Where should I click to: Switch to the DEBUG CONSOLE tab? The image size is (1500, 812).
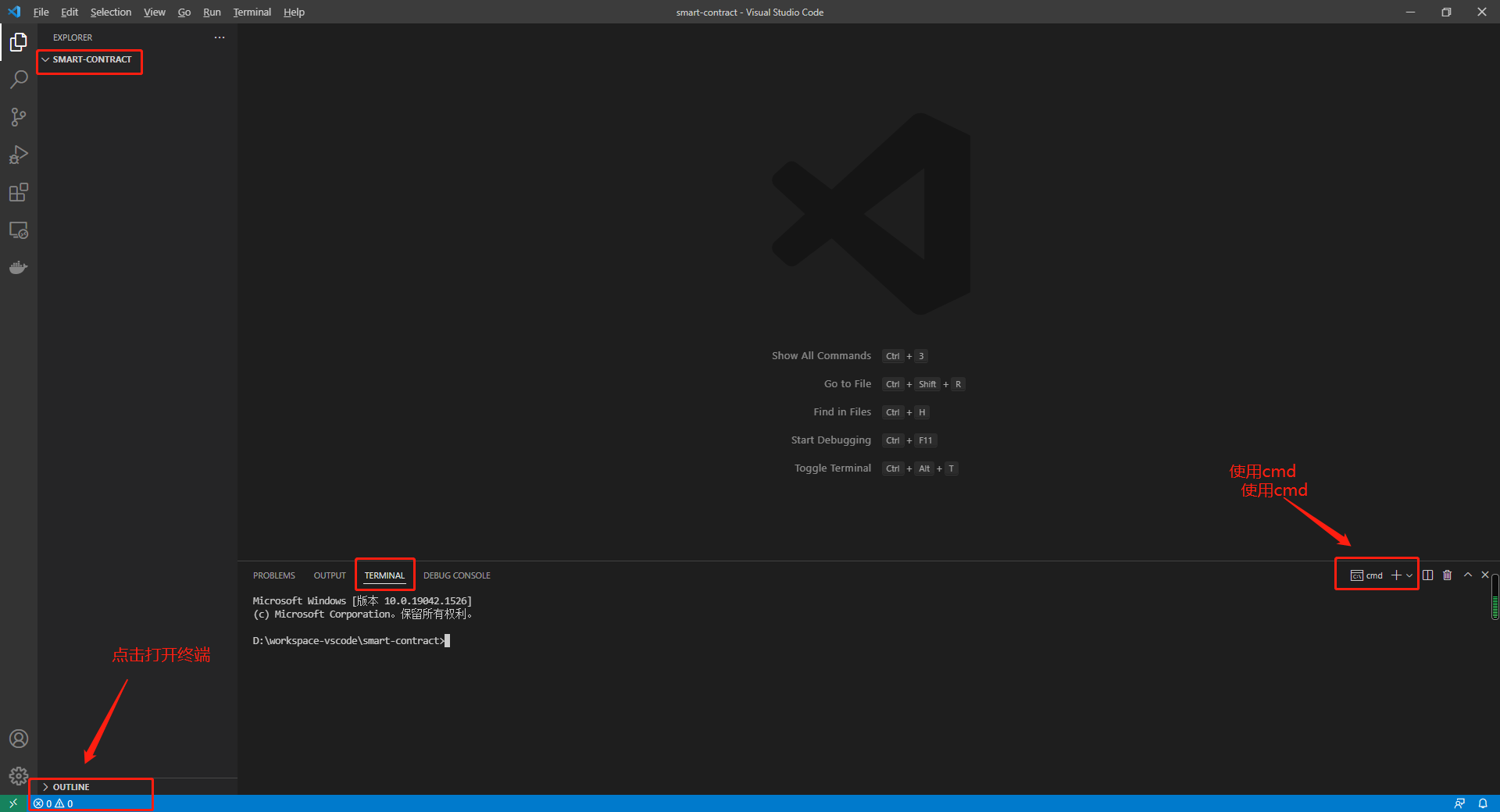tap(457, 575)
